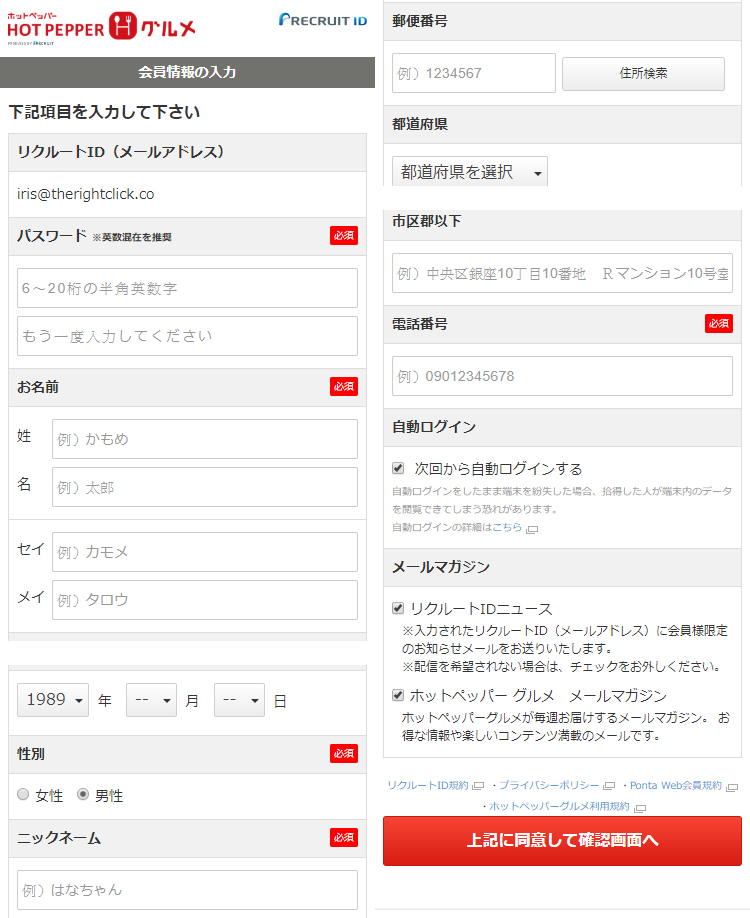The height and width of the screenshot is (918, 750).
Task: Click the セイ katakana surname field
Action: pyautogui.click(x=205, y=552)
